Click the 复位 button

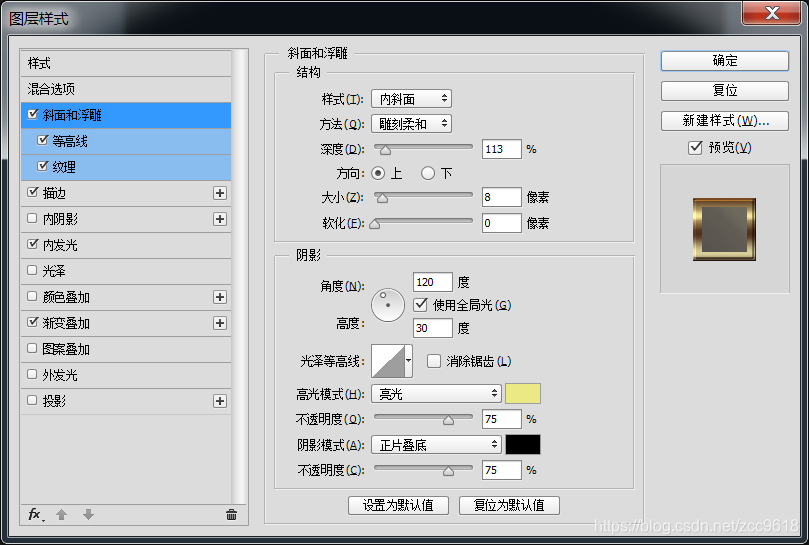(x=724, y=91)
